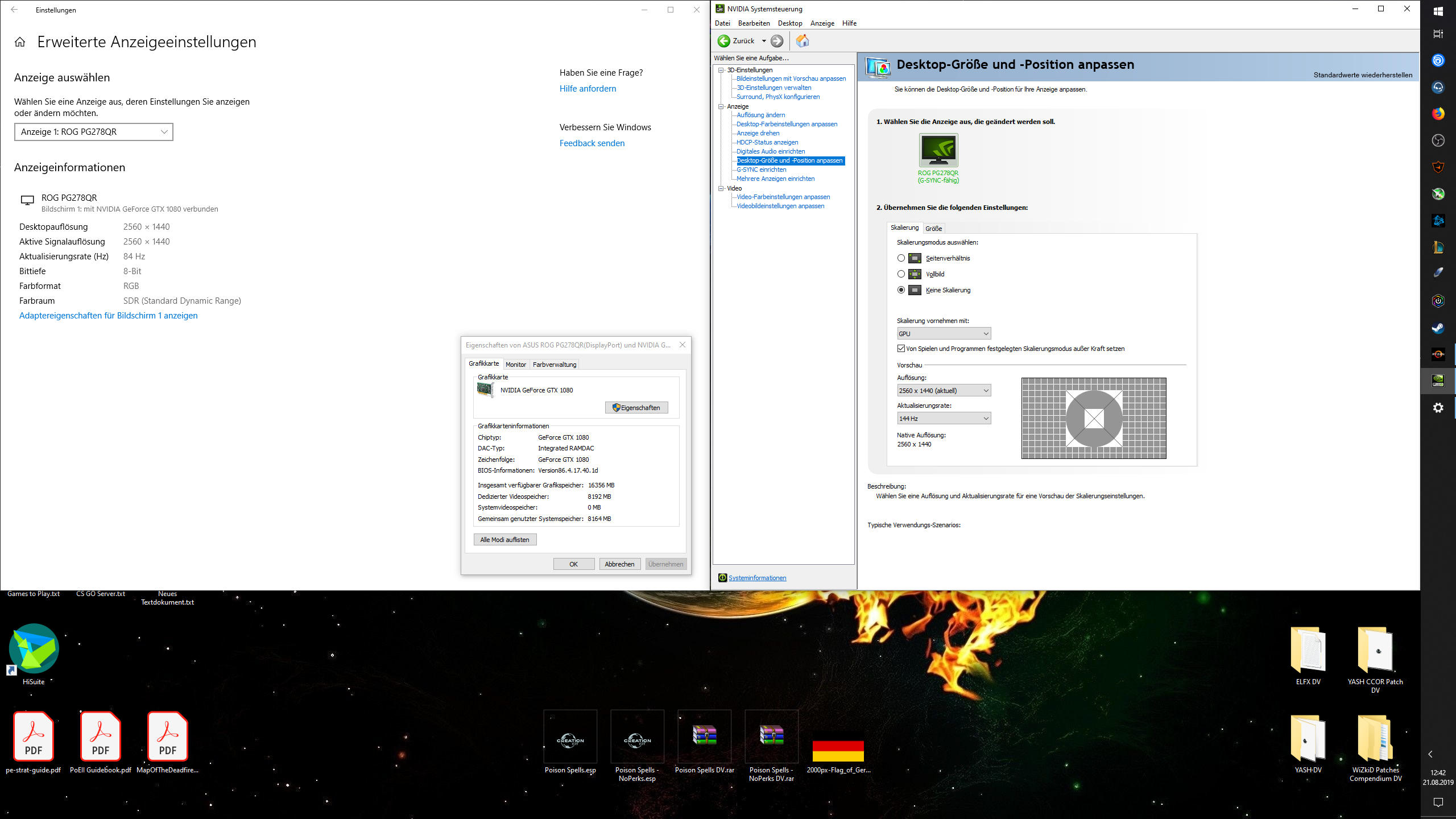Open Steam from the taskbar

(x=1438, y=328)
